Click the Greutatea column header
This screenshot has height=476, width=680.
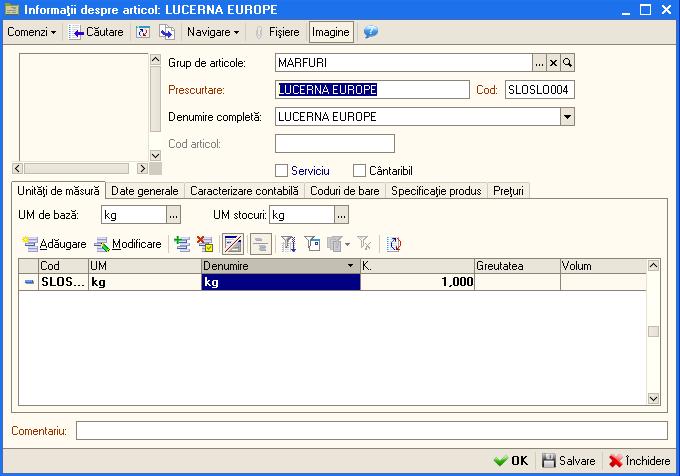(518, 266)
